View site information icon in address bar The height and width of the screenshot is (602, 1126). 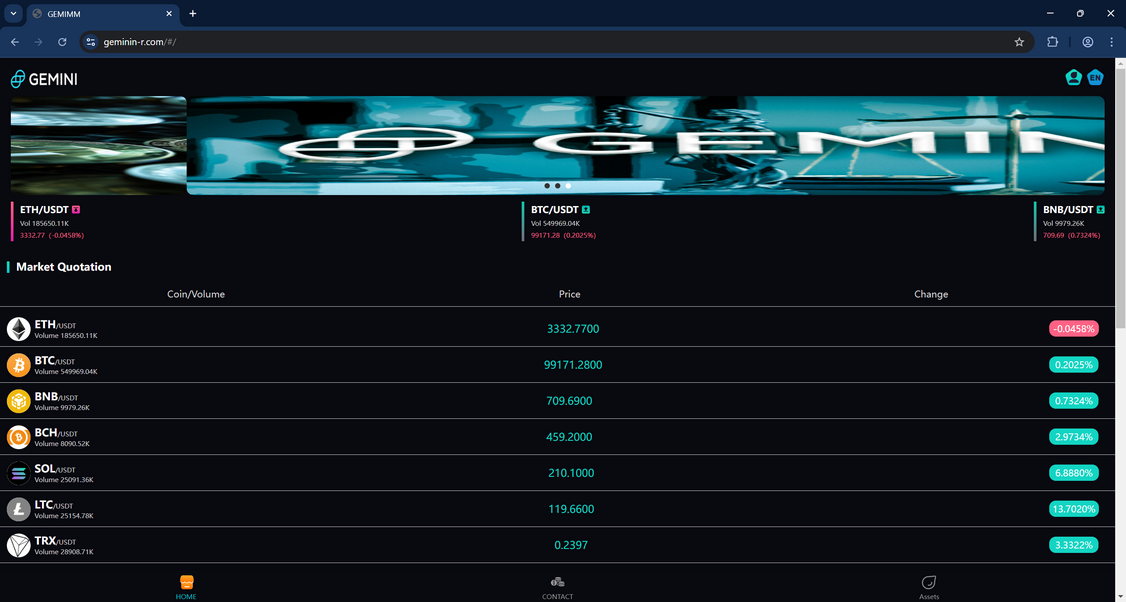(x=90, y=42)
